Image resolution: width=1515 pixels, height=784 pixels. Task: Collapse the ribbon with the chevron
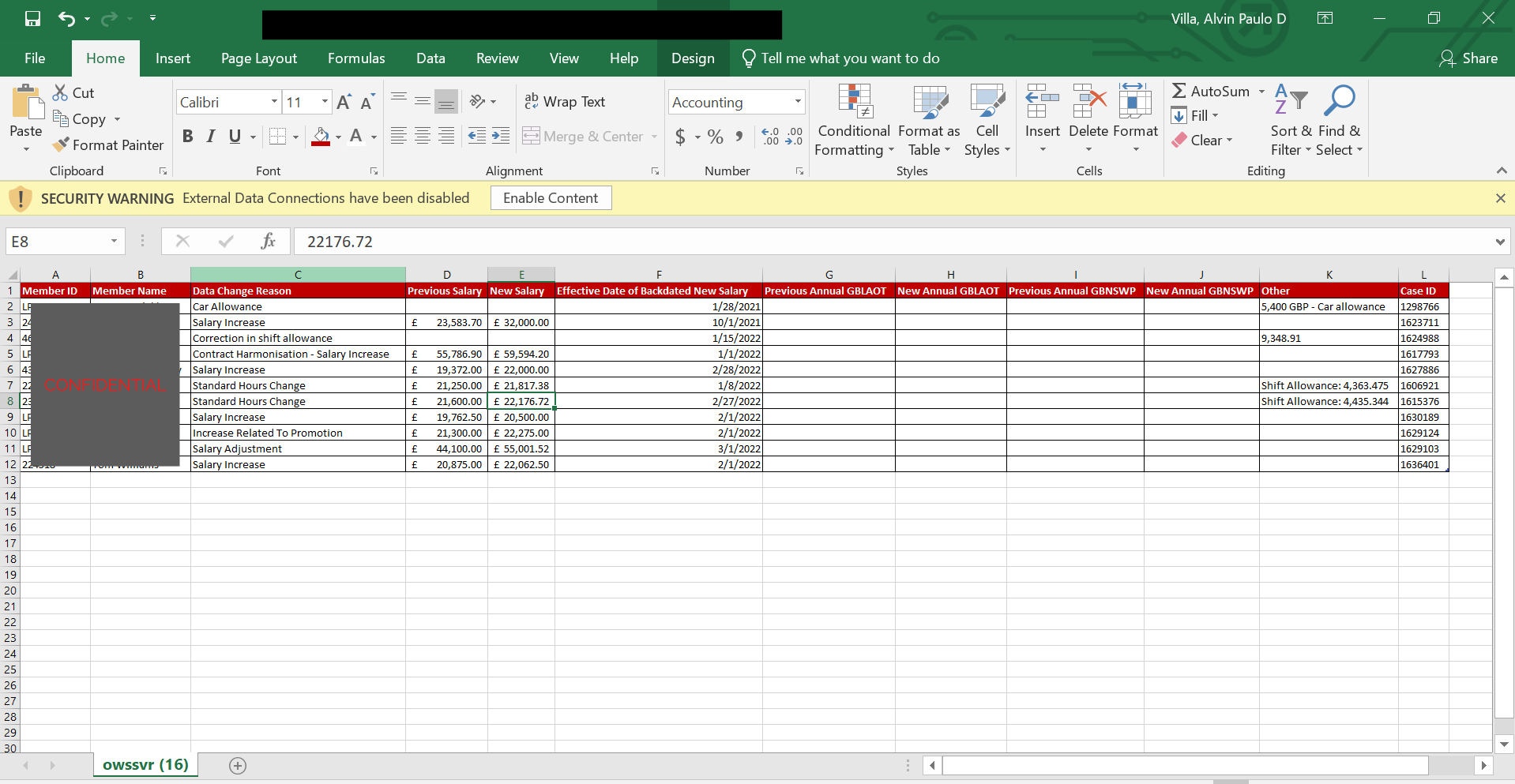click(1502, 171)
